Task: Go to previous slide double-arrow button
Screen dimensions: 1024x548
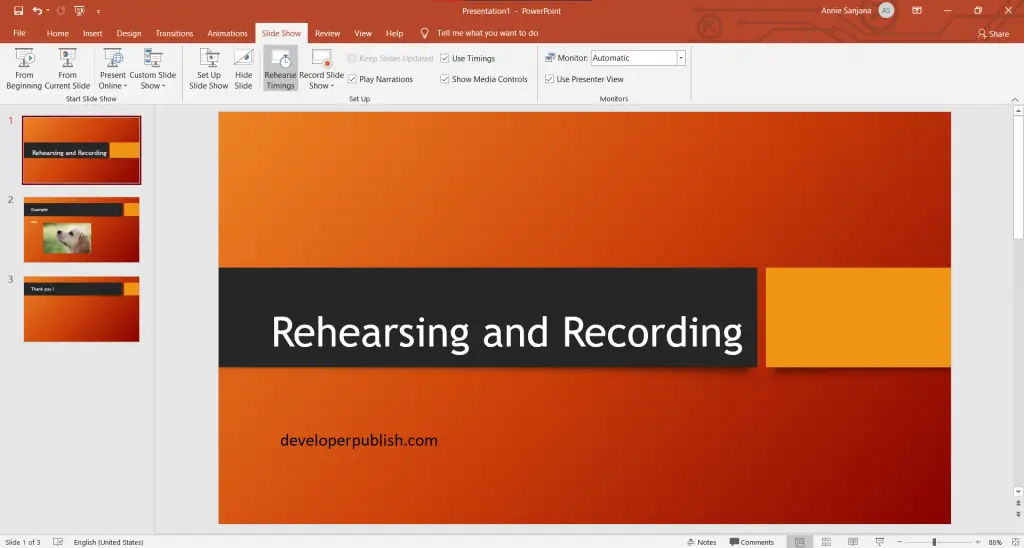Action: pos(1018,504)
